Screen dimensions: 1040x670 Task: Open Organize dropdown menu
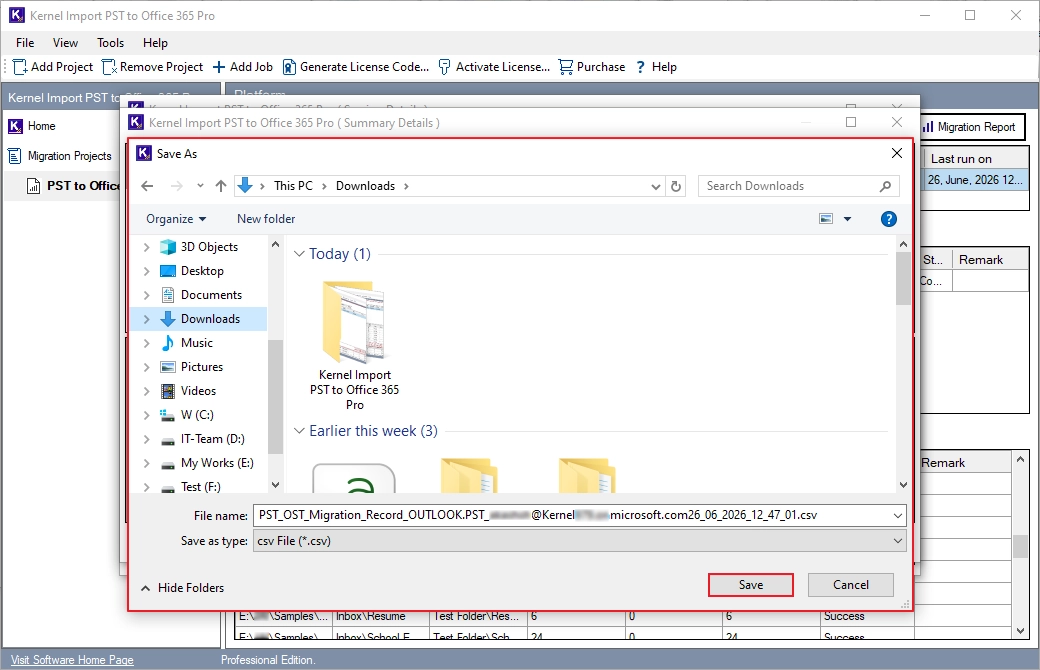coord(176,219)
